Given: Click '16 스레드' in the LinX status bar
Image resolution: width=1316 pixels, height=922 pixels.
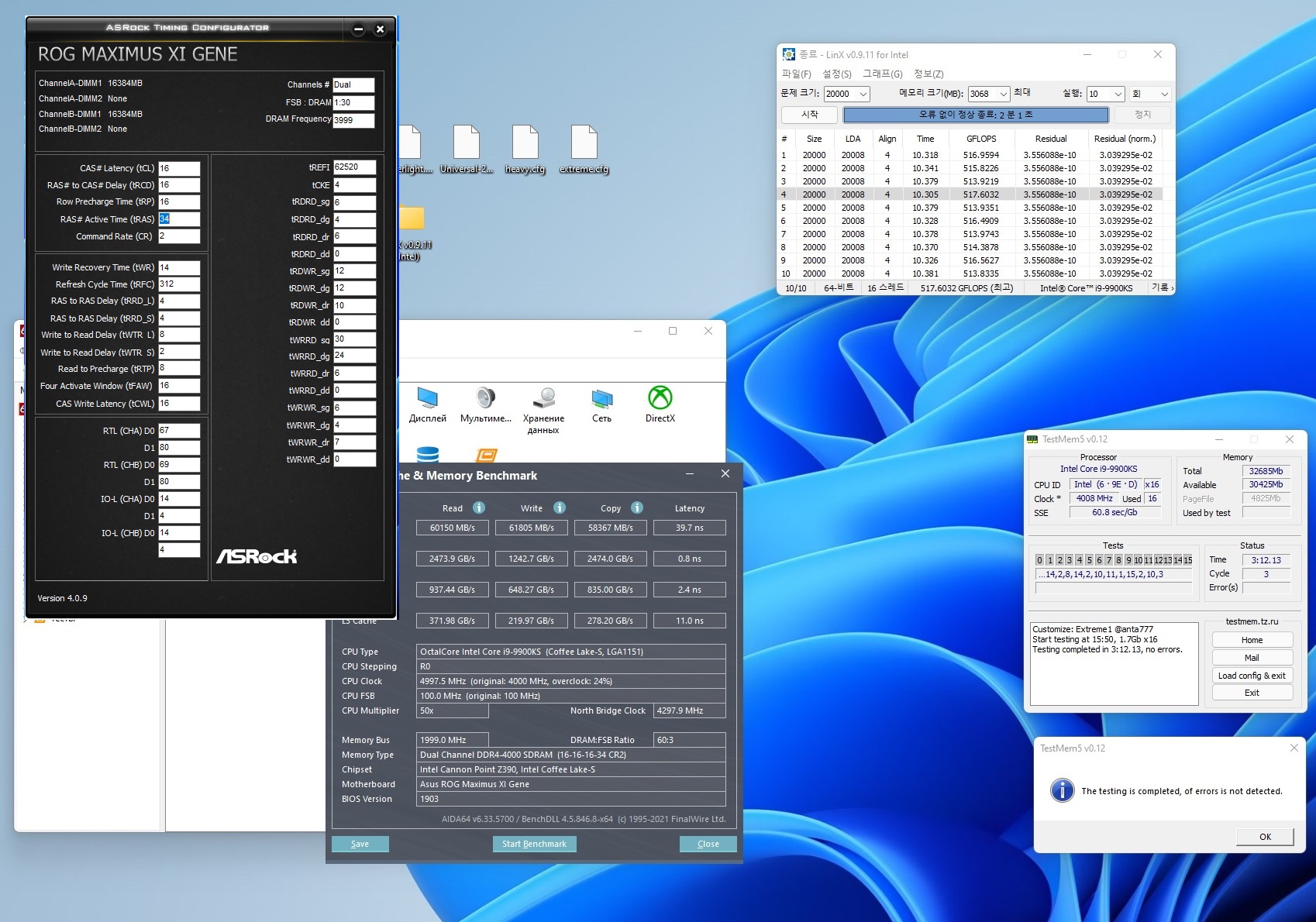Looking at the screenshot, I should (x=885, y=288).
